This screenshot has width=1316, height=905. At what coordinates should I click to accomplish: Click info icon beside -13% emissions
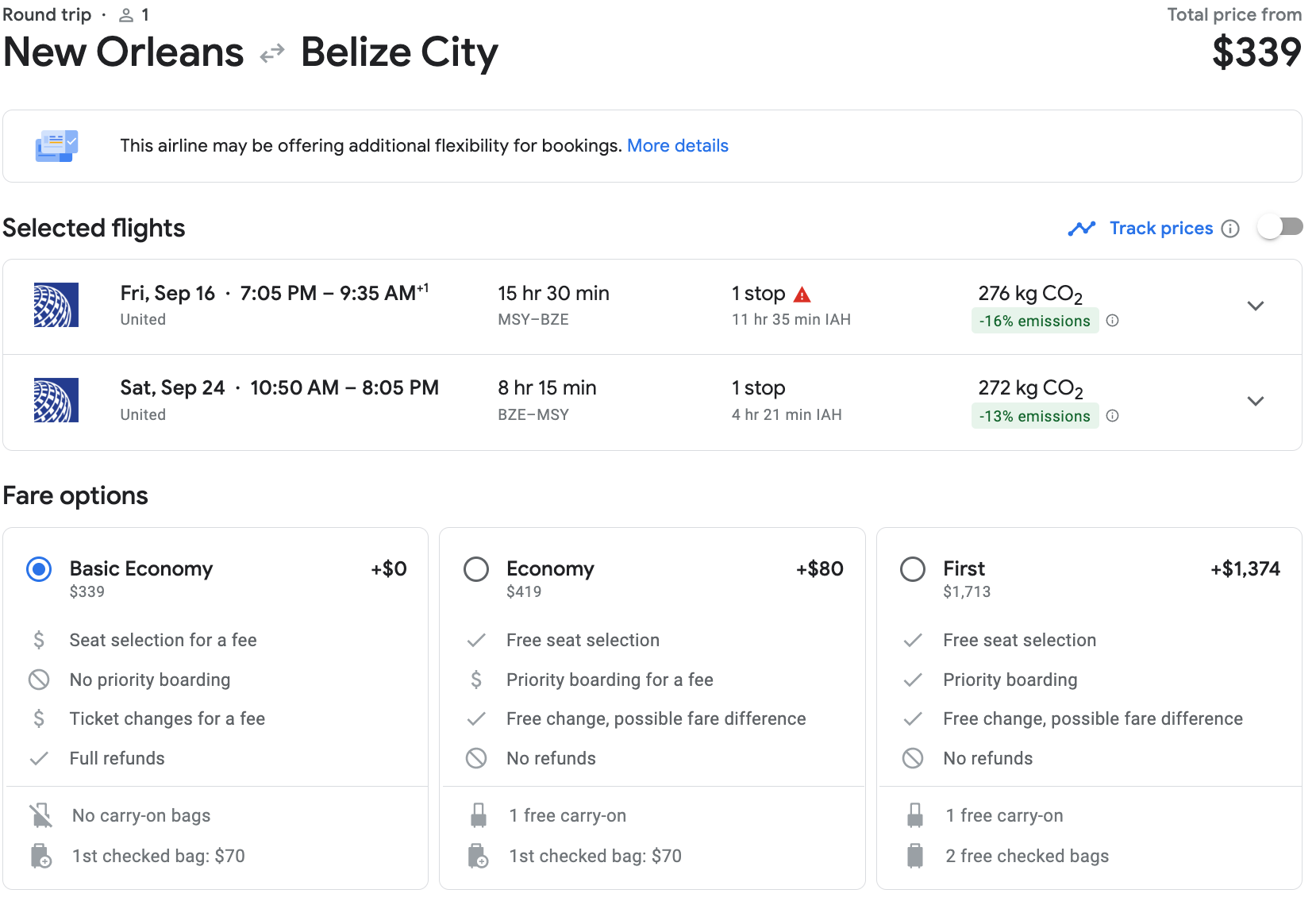[x=1113, y=416]
